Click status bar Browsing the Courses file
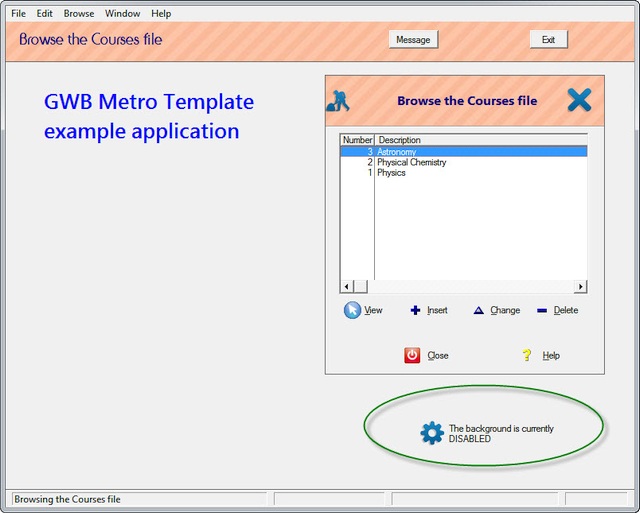Image resolution: width=640 pixels, height=513 pixels. 67,499
